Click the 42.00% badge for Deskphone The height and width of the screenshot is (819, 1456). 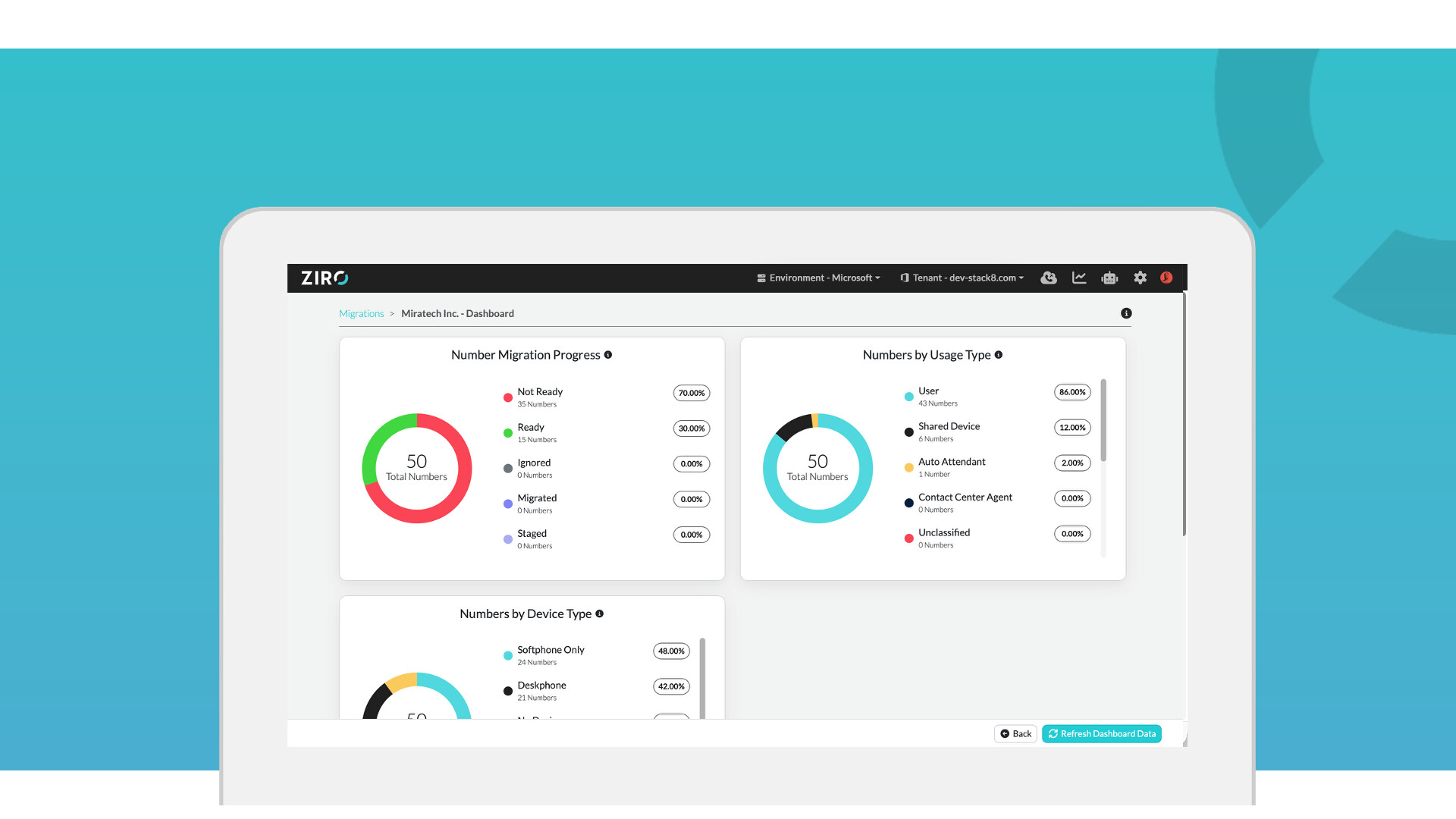point(671,686)
